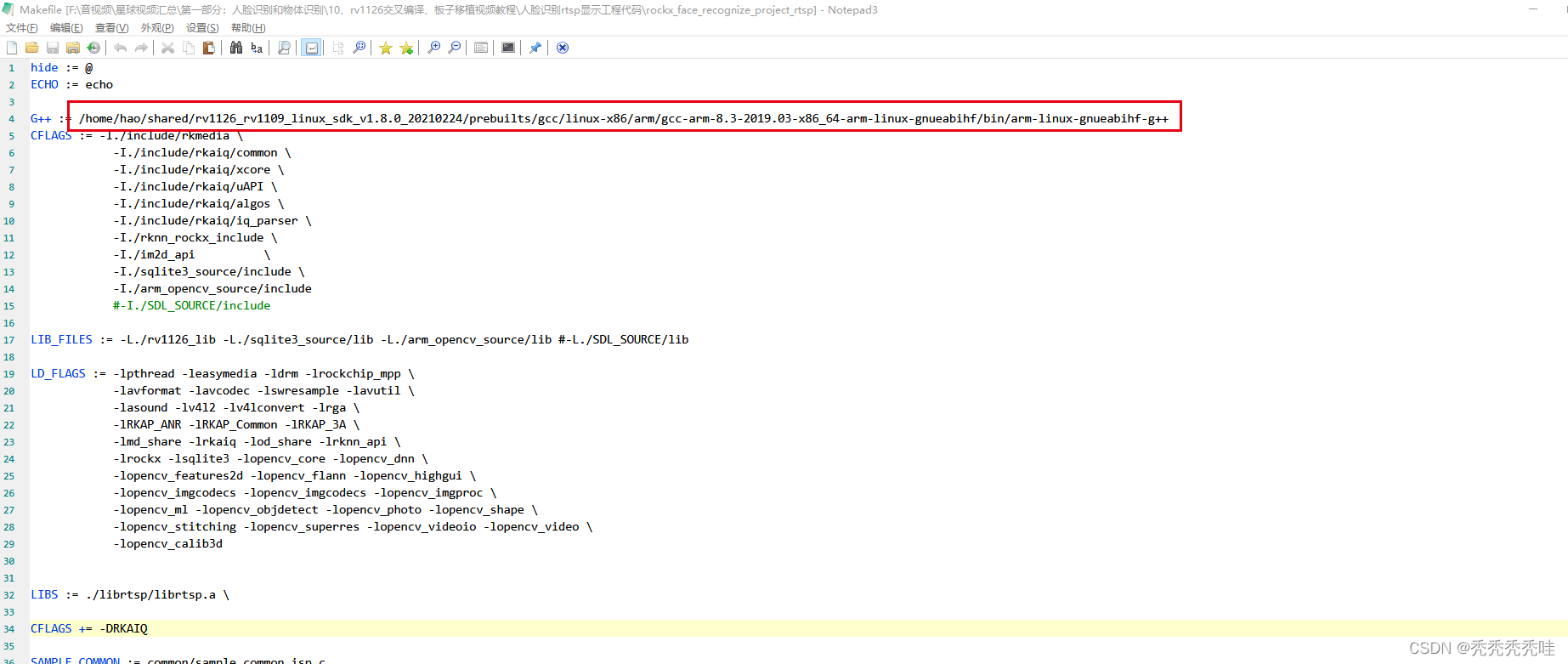Click the blue circled X exit icon
The width and height of the screenshot is (1568, 664).
click(563, 48)
